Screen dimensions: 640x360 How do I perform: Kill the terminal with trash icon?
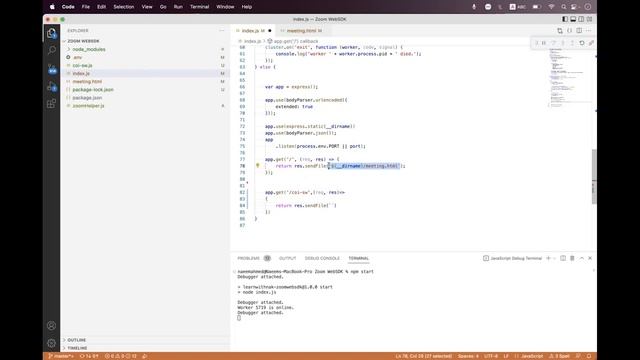pyautogui.click(x=572, y=258)
